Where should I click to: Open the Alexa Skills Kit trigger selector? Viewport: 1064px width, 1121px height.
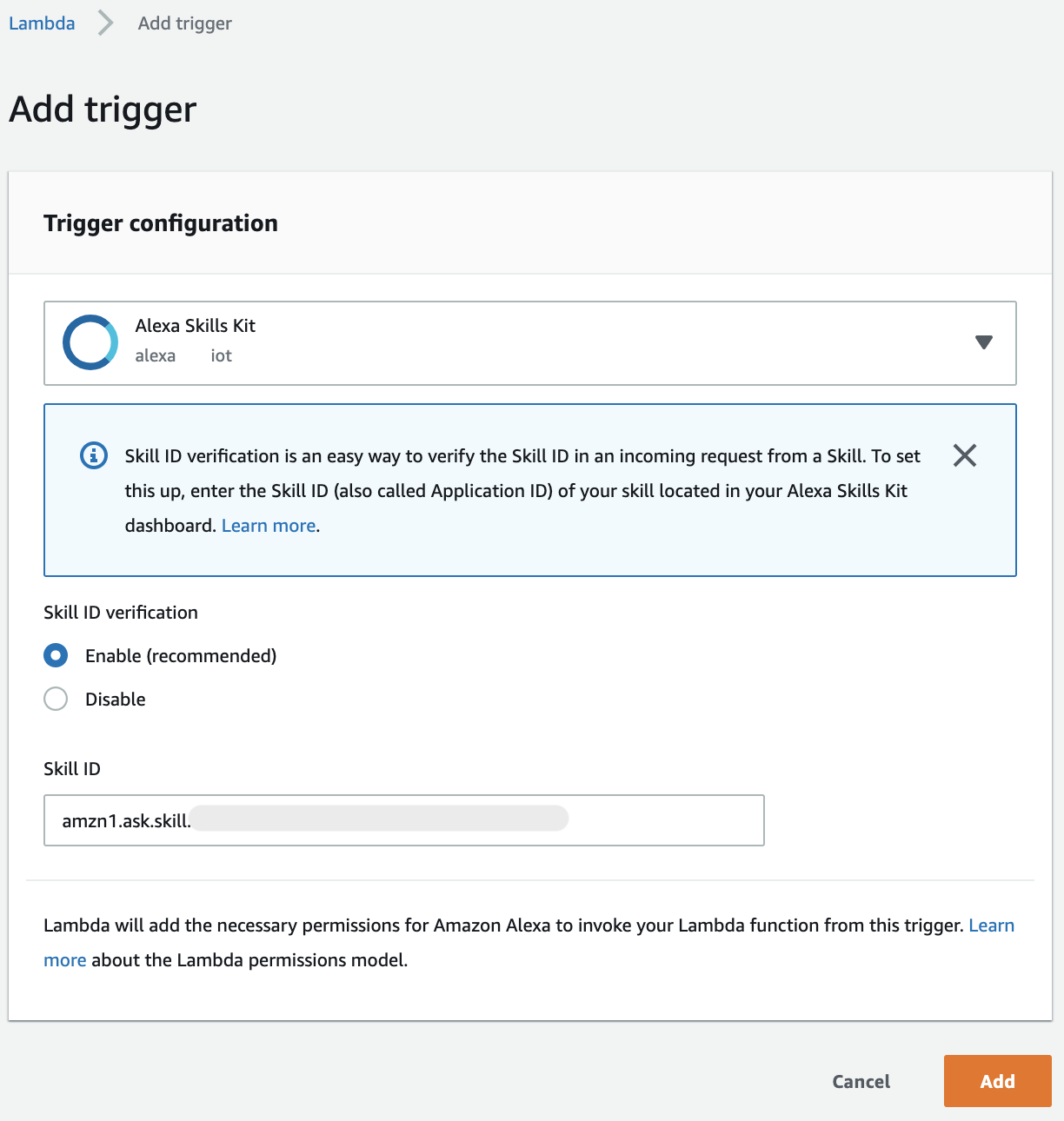coord(530,343)
